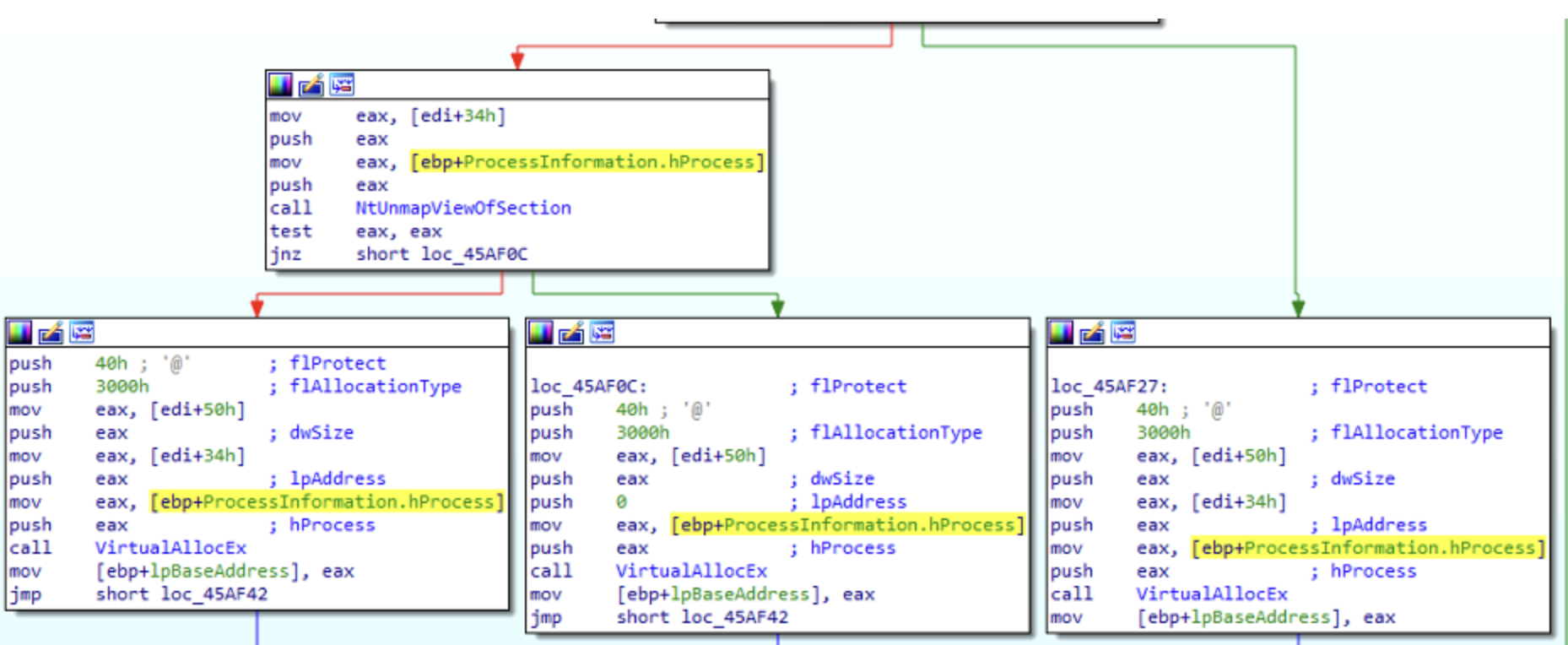This screenshot has height=645, width=1568.
Task: Select the NtUnmapViewOfSection call target
Action: point(463,208)
